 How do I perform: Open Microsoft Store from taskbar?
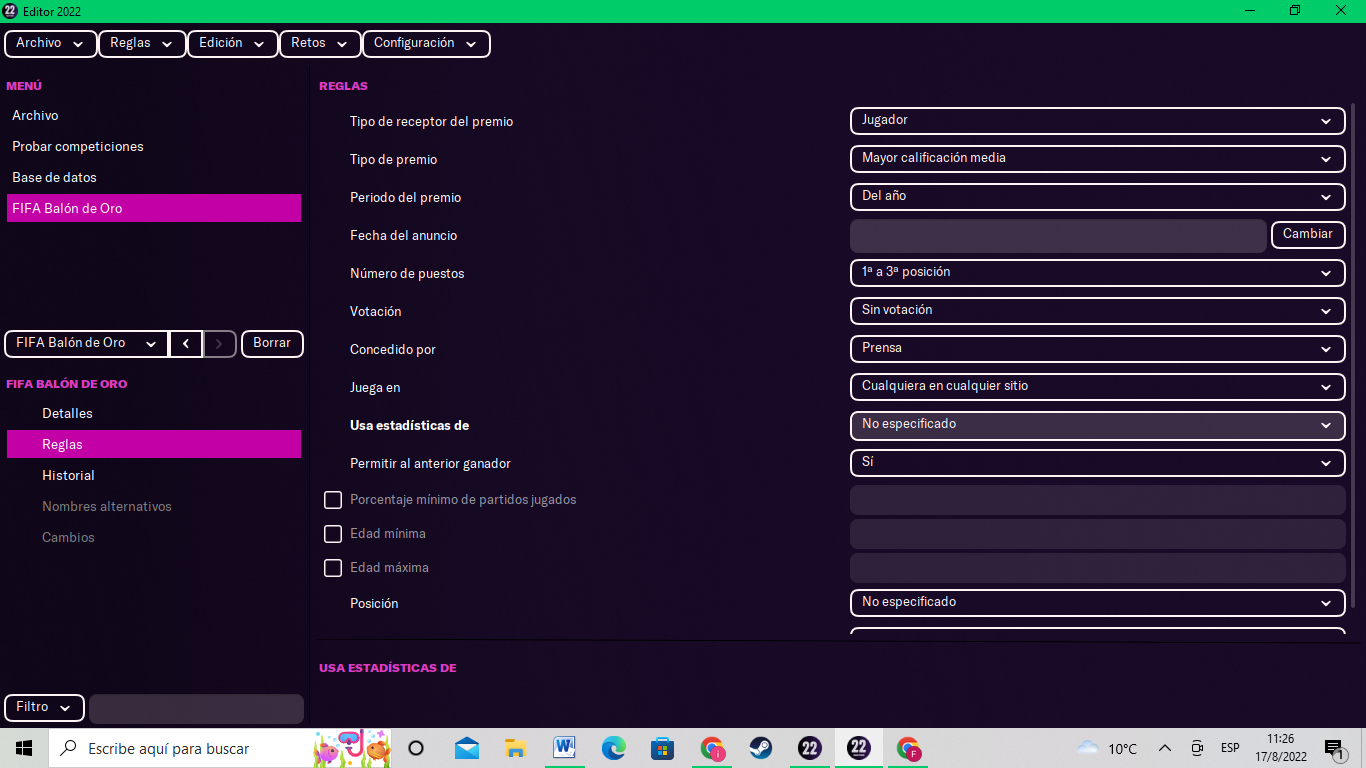tap(662, 748)
